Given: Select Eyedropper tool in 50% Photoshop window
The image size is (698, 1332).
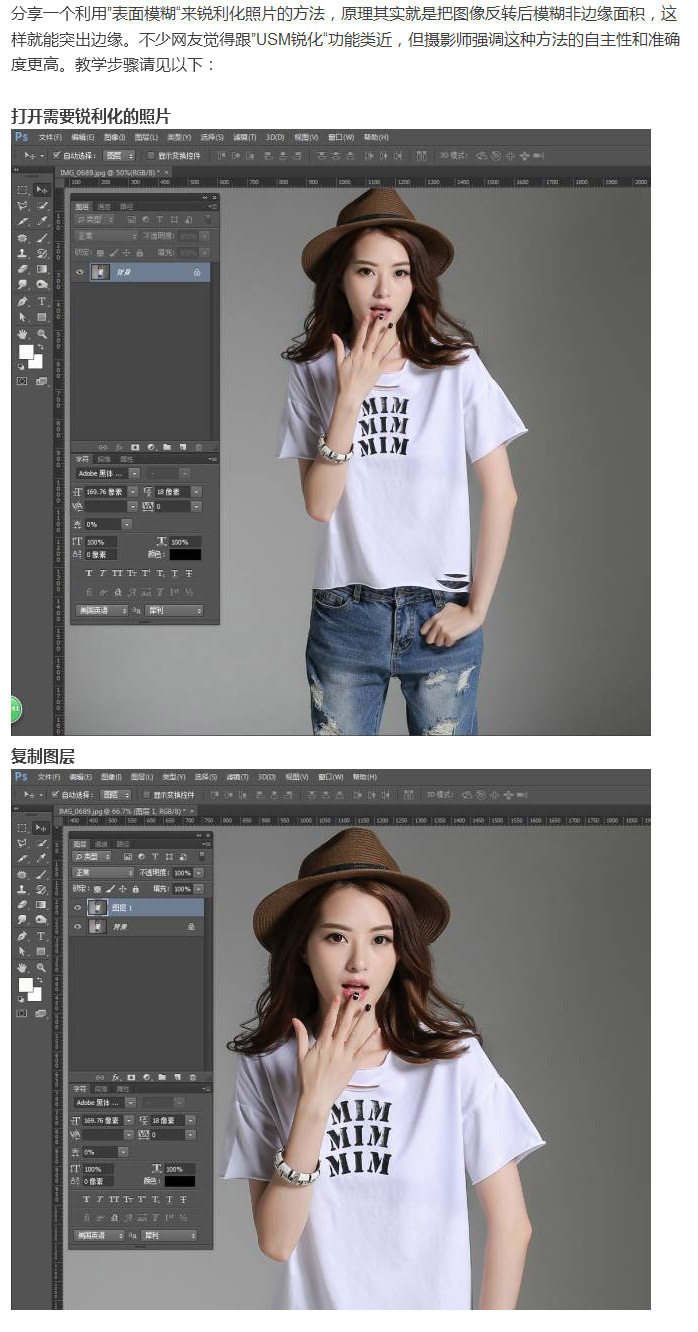Looking at the screenshot, I should tap(41, 221).
